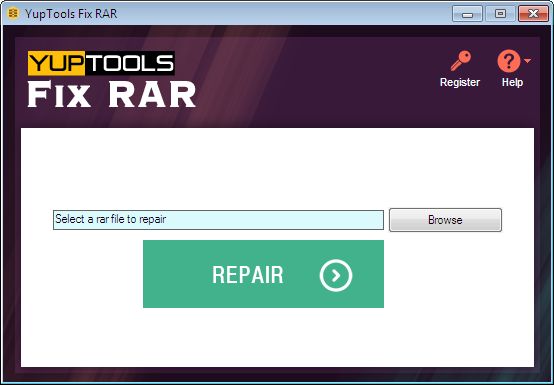554x385 pixels.
Task: Click the Fix RAR heading text
Action: 112,94
